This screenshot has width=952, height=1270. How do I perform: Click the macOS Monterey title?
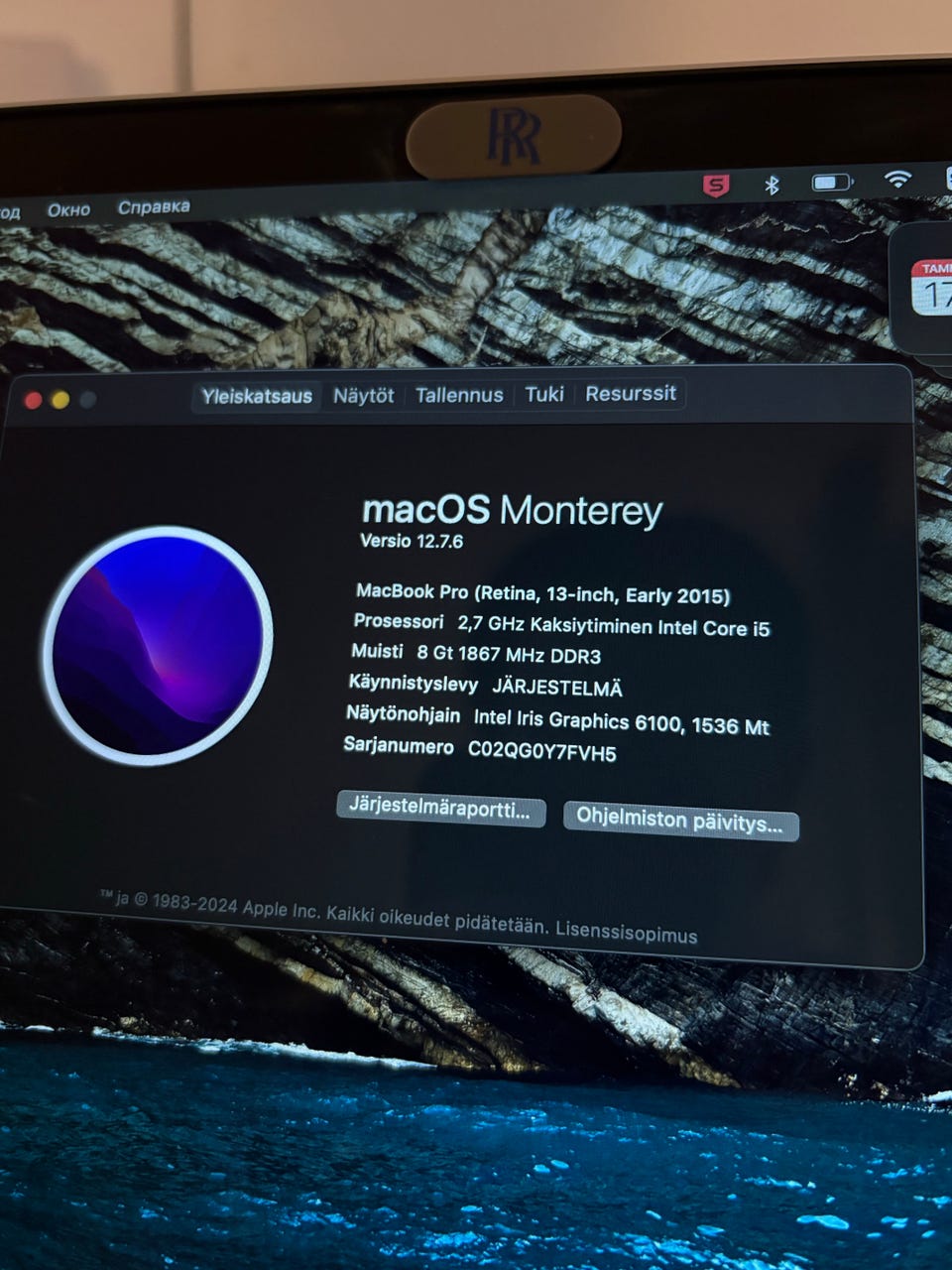tap(512, 510)
